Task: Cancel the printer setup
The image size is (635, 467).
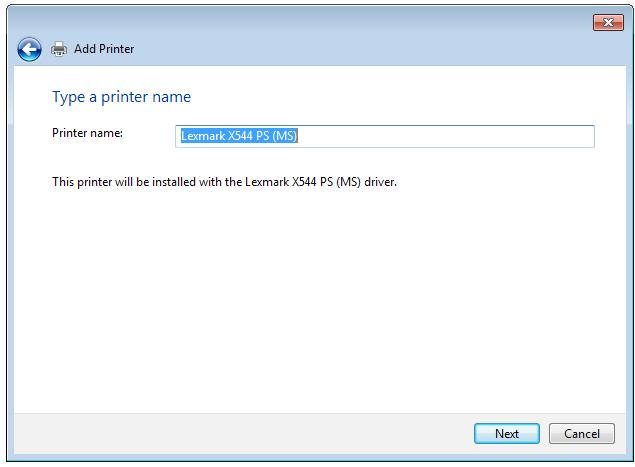Action: 582,433
